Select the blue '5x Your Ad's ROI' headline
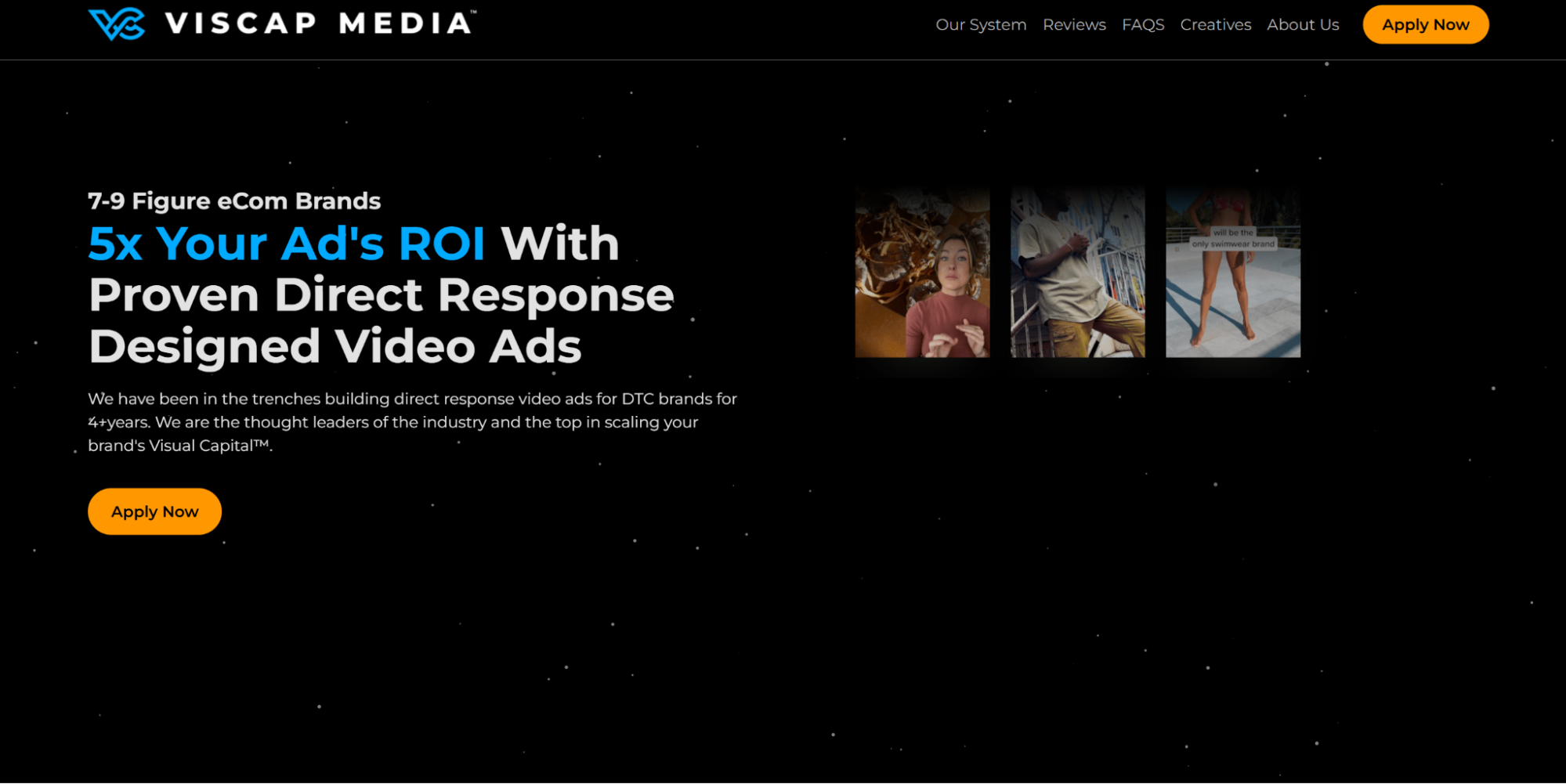The width and height of the screenshot is (1566, 784). tap(287, 244)
